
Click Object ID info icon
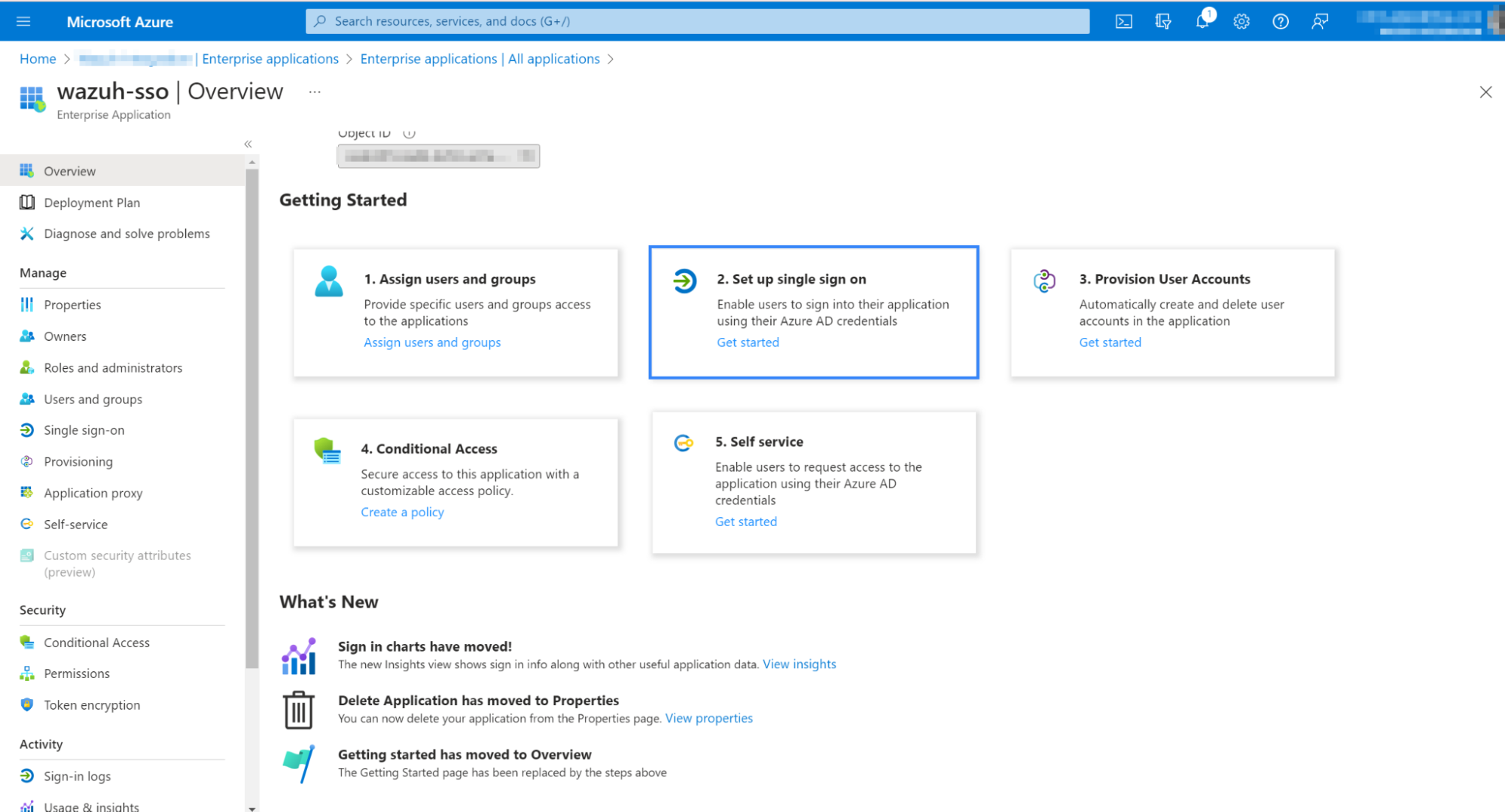pos(409,133)
